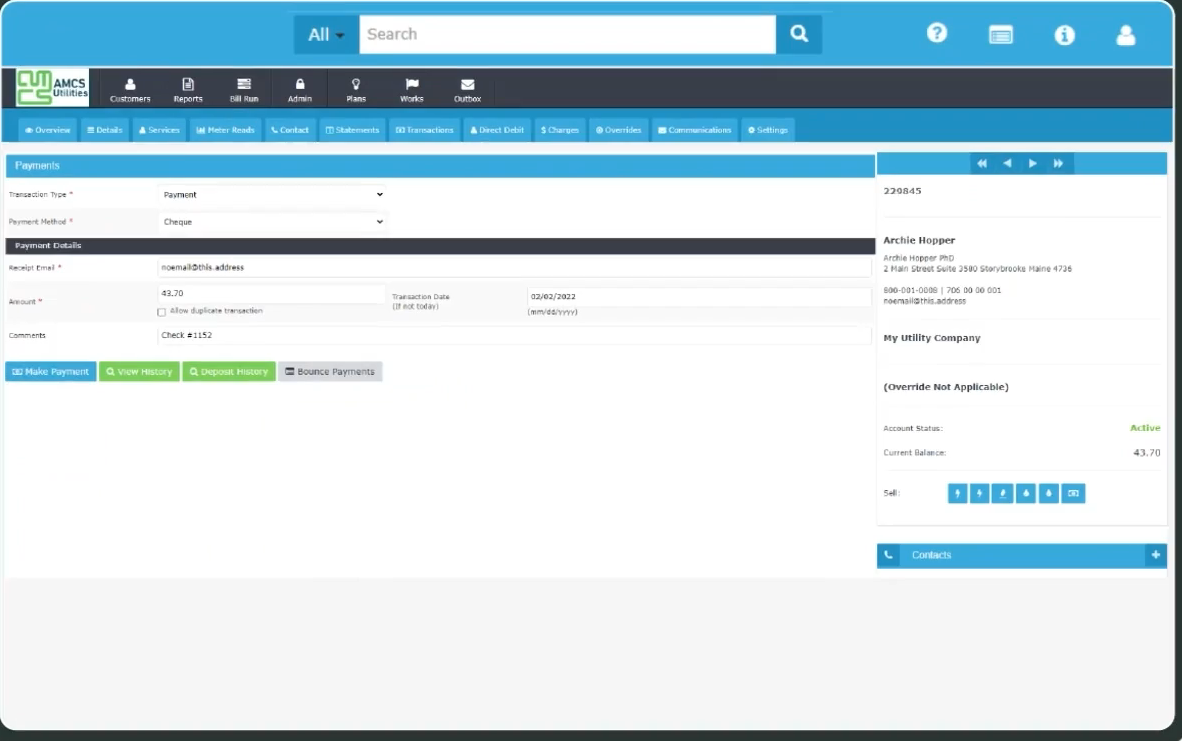
Task: Open the Direct Debit tab
Action: [497, 129]
